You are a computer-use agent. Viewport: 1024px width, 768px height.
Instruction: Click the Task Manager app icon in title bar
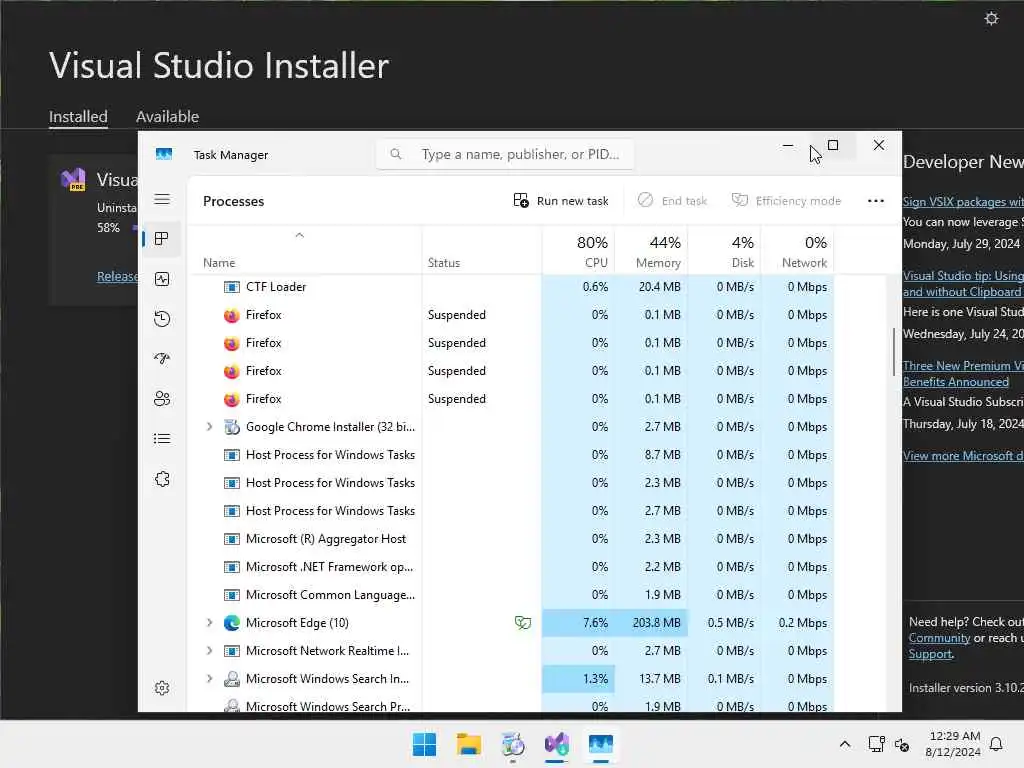pos(164,154)
